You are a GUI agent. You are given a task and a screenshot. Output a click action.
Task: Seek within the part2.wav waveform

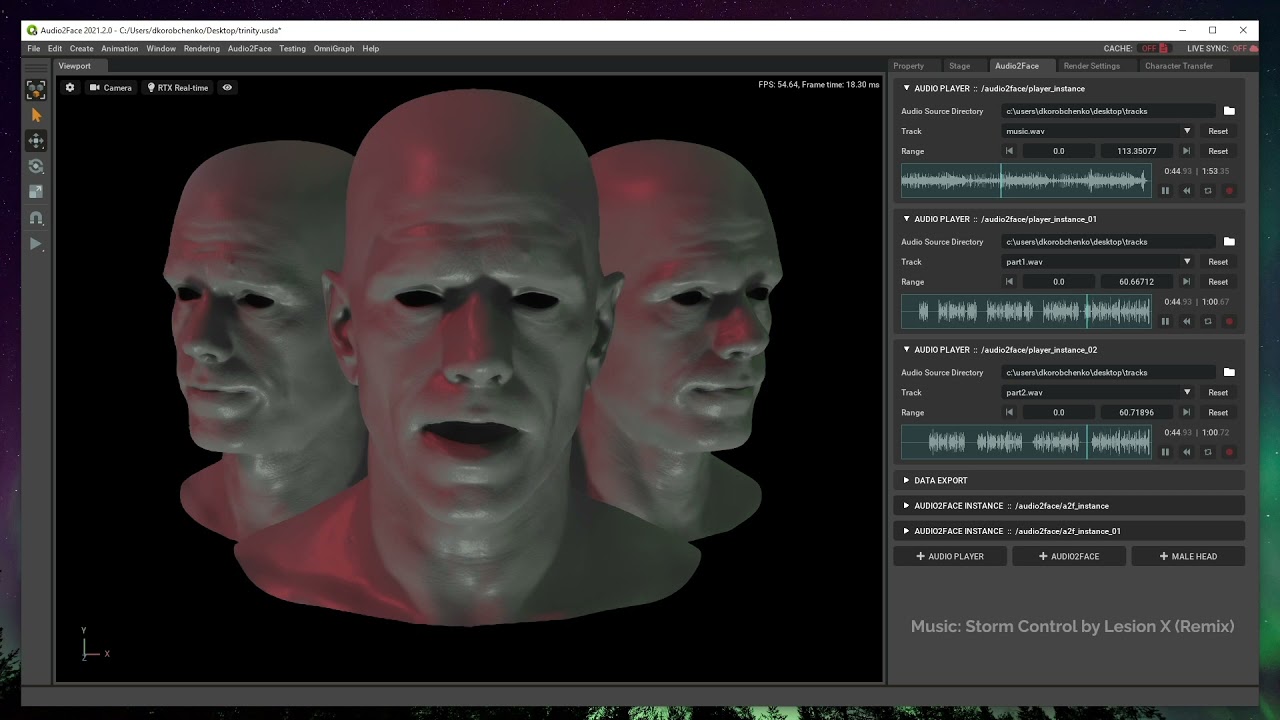[x=1026, y=442]
